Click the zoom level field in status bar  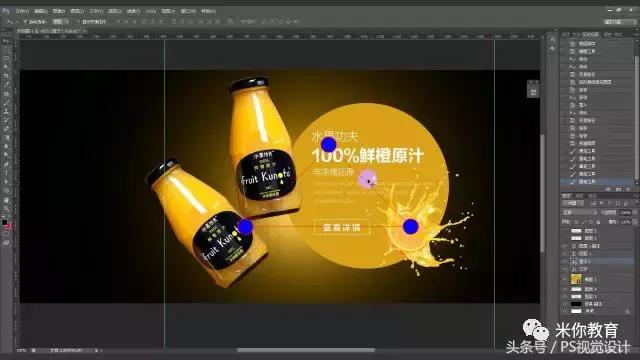pos(22,350)
